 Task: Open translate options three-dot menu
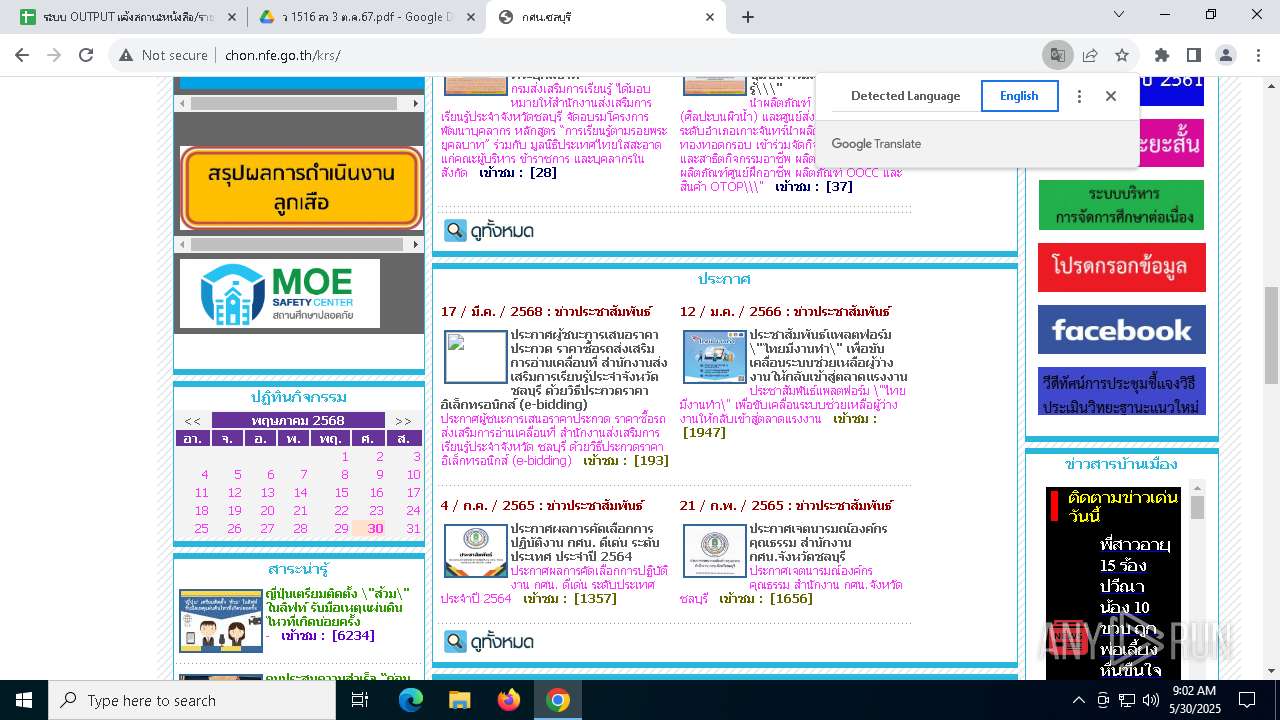(1079, 96)
